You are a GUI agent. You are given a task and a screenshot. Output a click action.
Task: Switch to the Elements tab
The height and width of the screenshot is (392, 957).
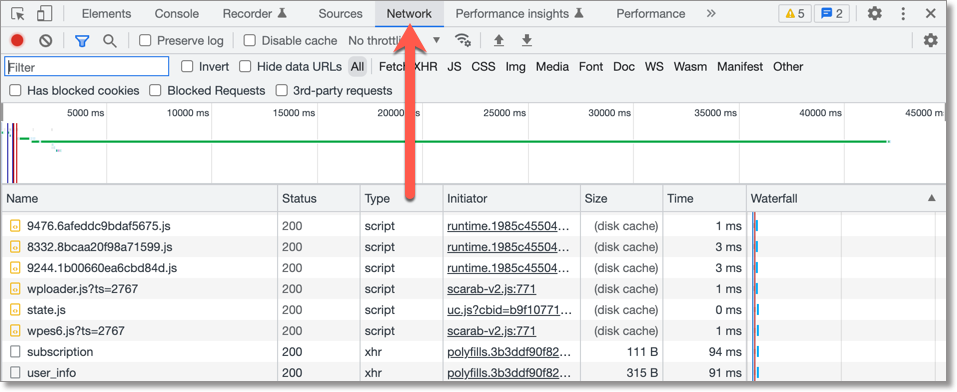[x=106, y=13]
